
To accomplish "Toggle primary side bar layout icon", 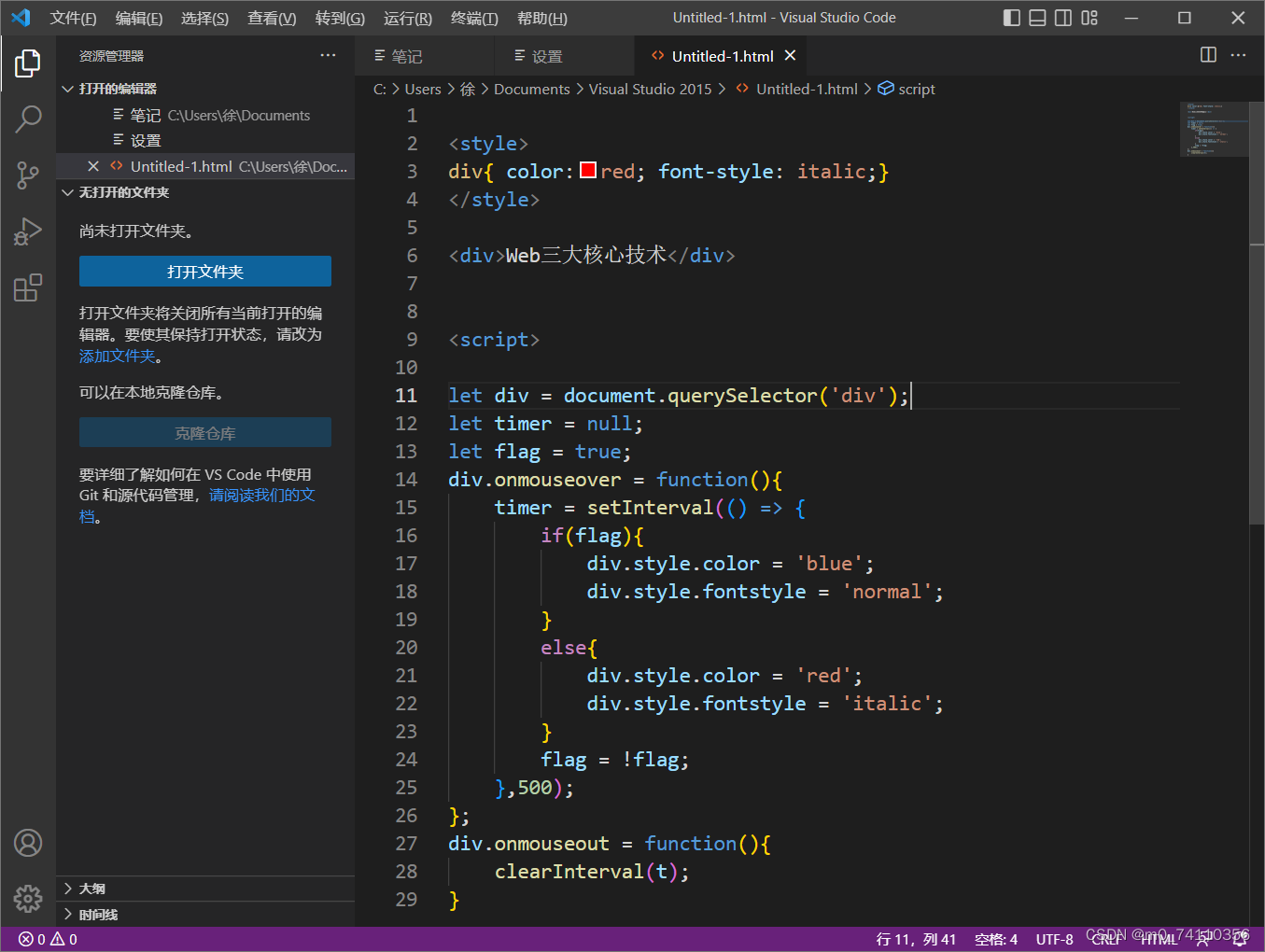I will 1012,18.
